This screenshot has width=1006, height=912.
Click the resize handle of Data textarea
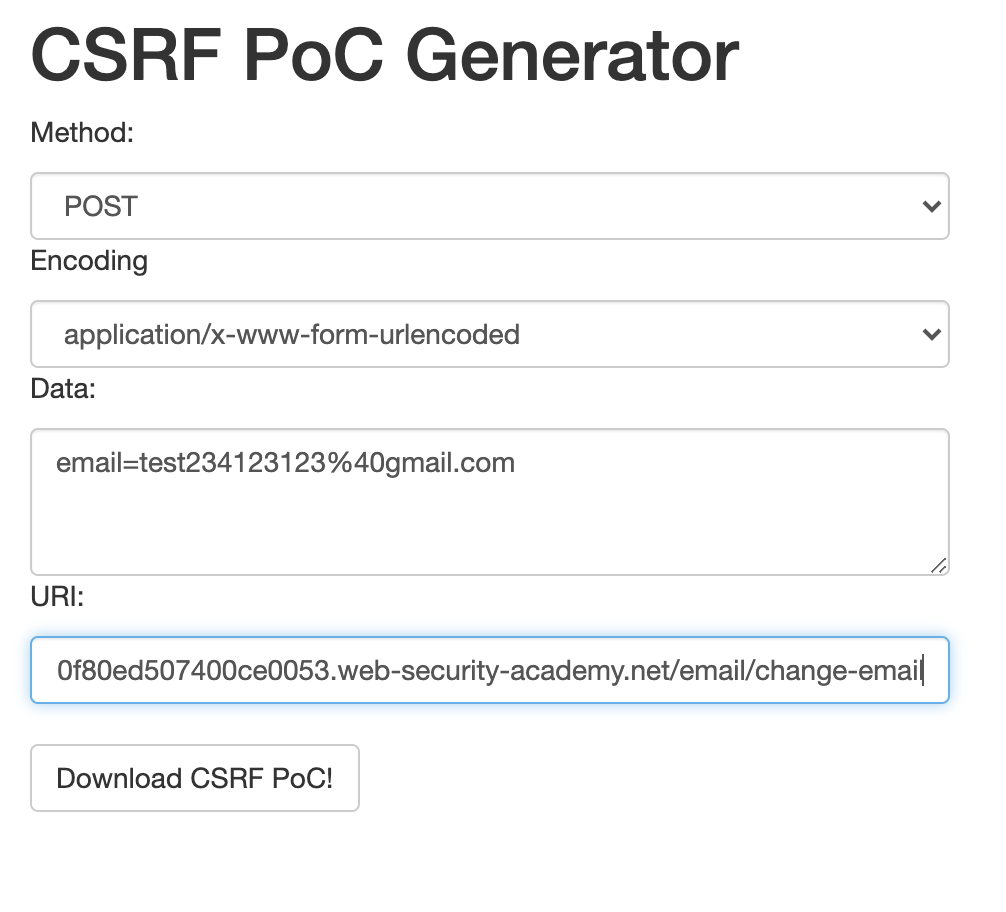[x=938, y=565]
